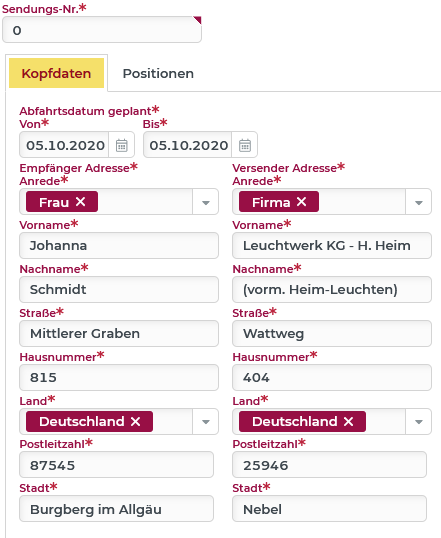Edit sender Hausnummer field containing 404

click(332, 377)
